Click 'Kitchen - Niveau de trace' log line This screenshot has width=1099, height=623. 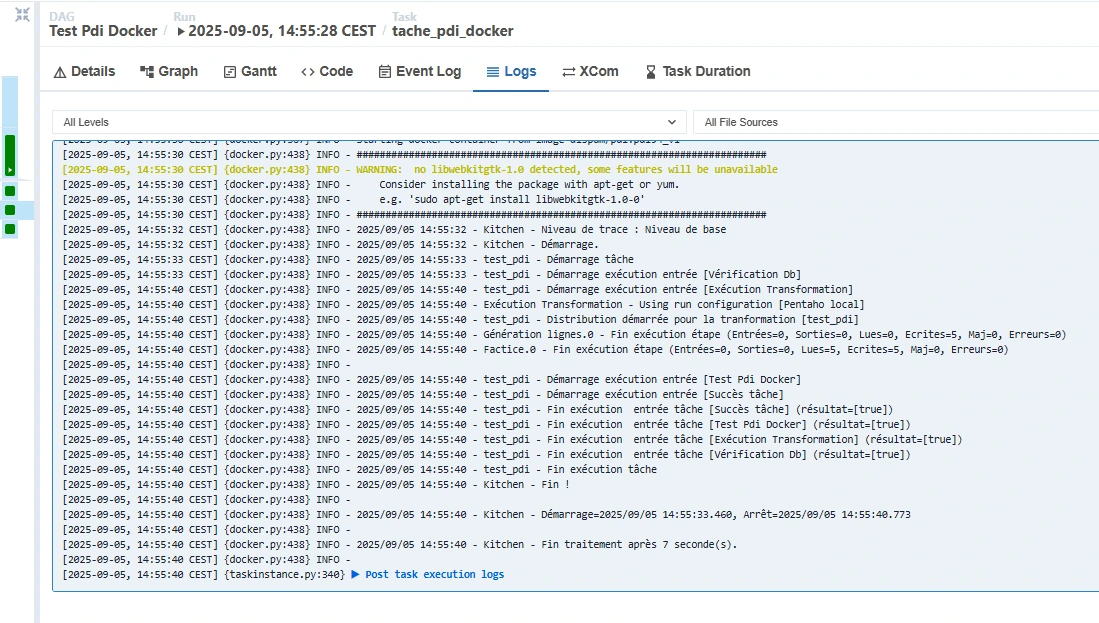tap(394, 229)
